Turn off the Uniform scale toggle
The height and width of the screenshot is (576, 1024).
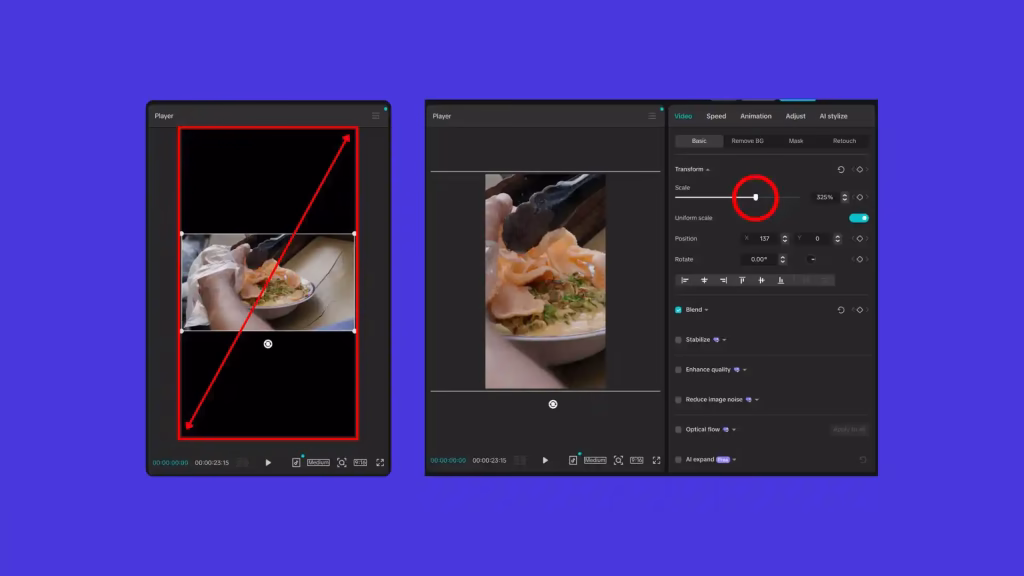point(858,218)
